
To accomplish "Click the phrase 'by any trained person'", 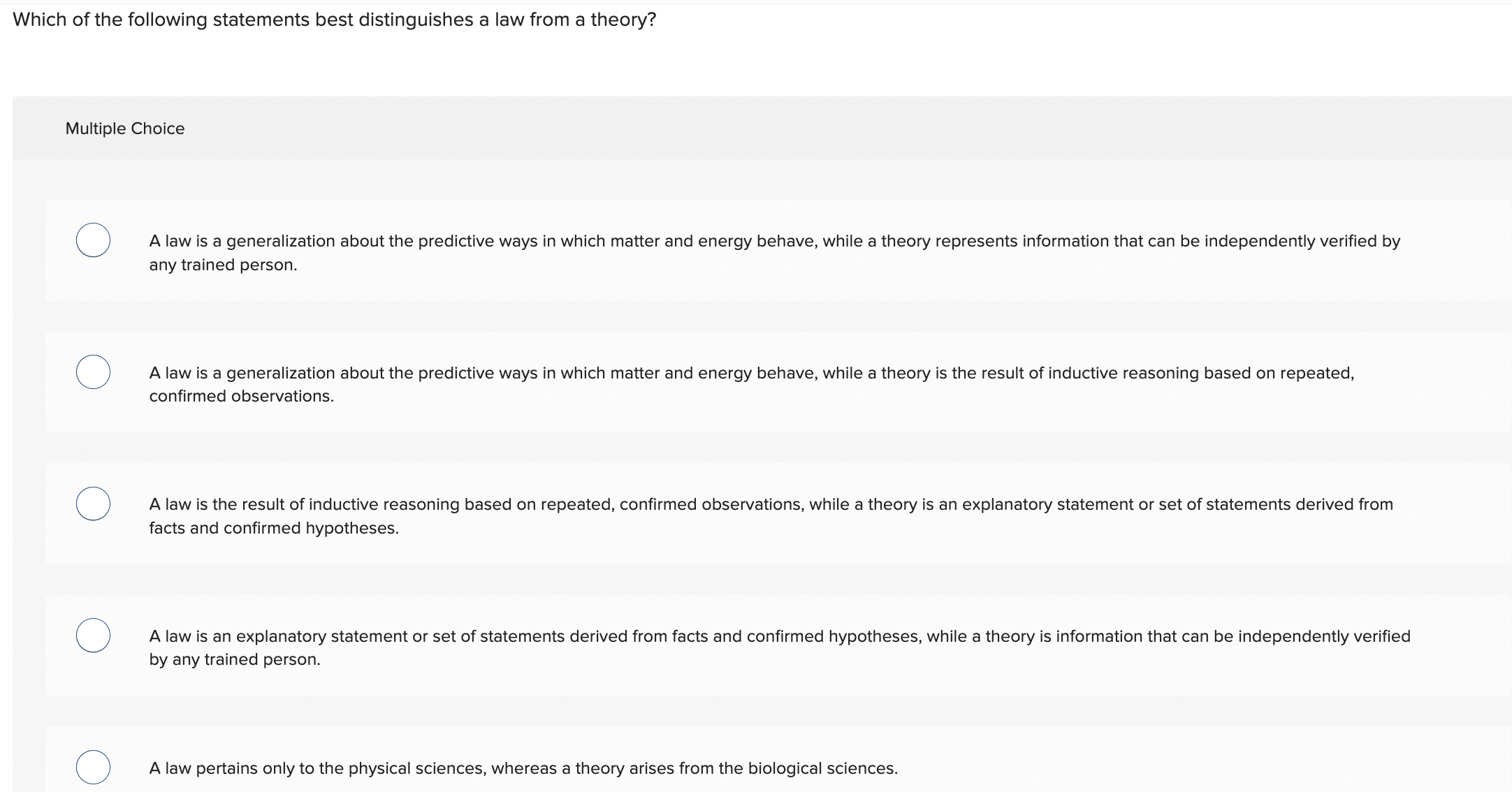I will click(x=235, y=659).
